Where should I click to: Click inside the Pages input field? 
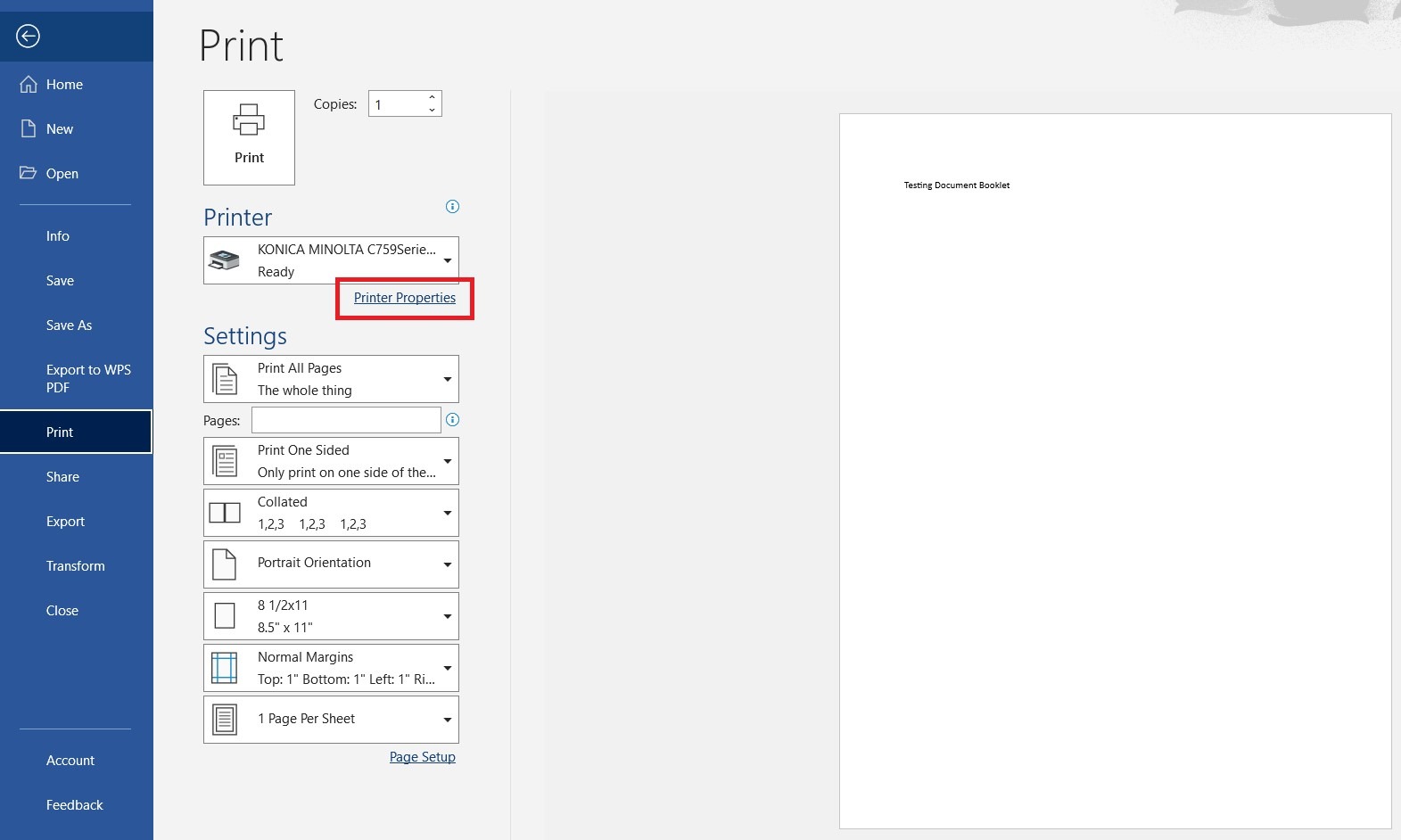click(346, 420)
